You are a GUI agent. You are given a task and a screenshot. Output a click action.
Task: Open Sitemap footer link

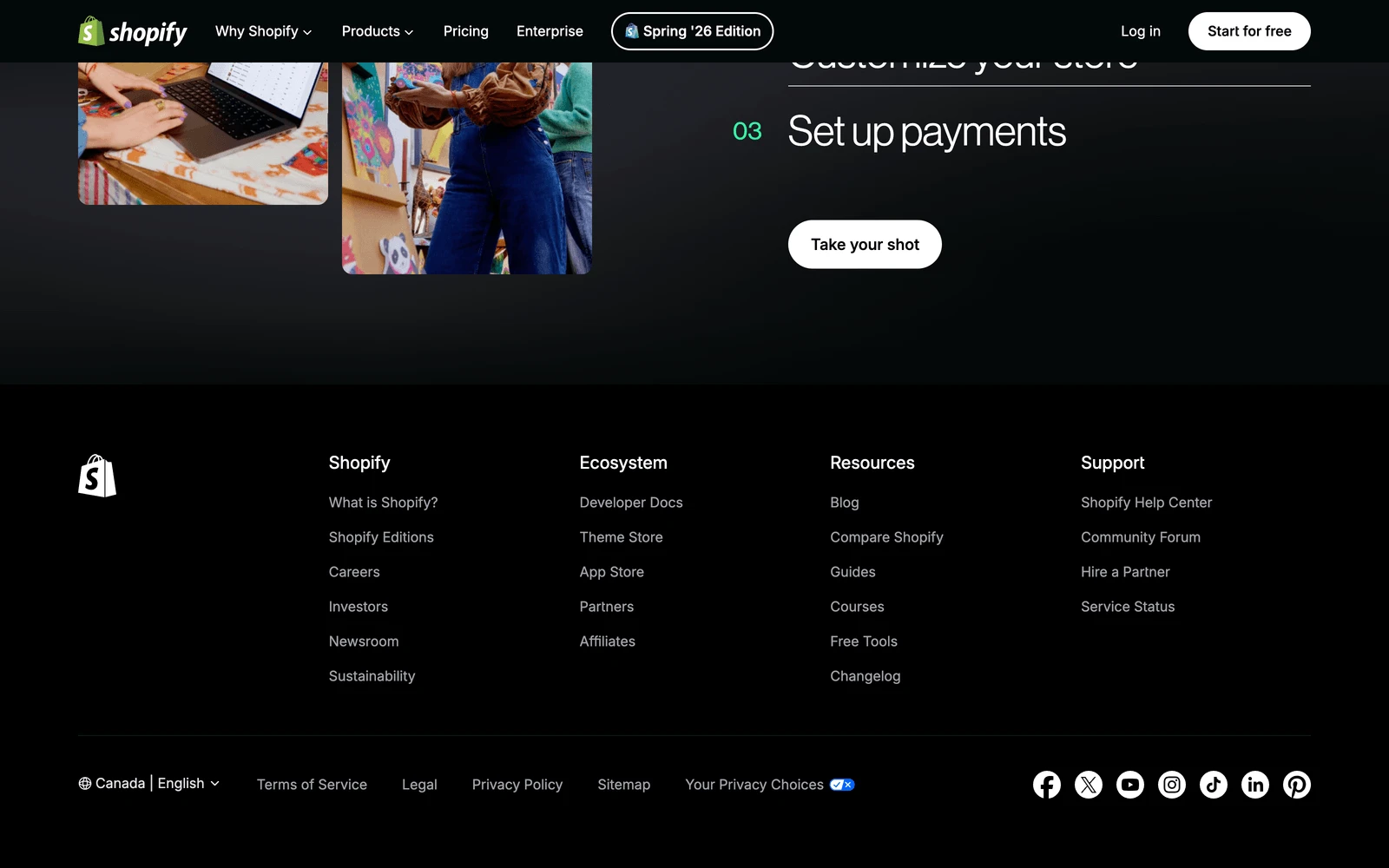click(624, 785)
